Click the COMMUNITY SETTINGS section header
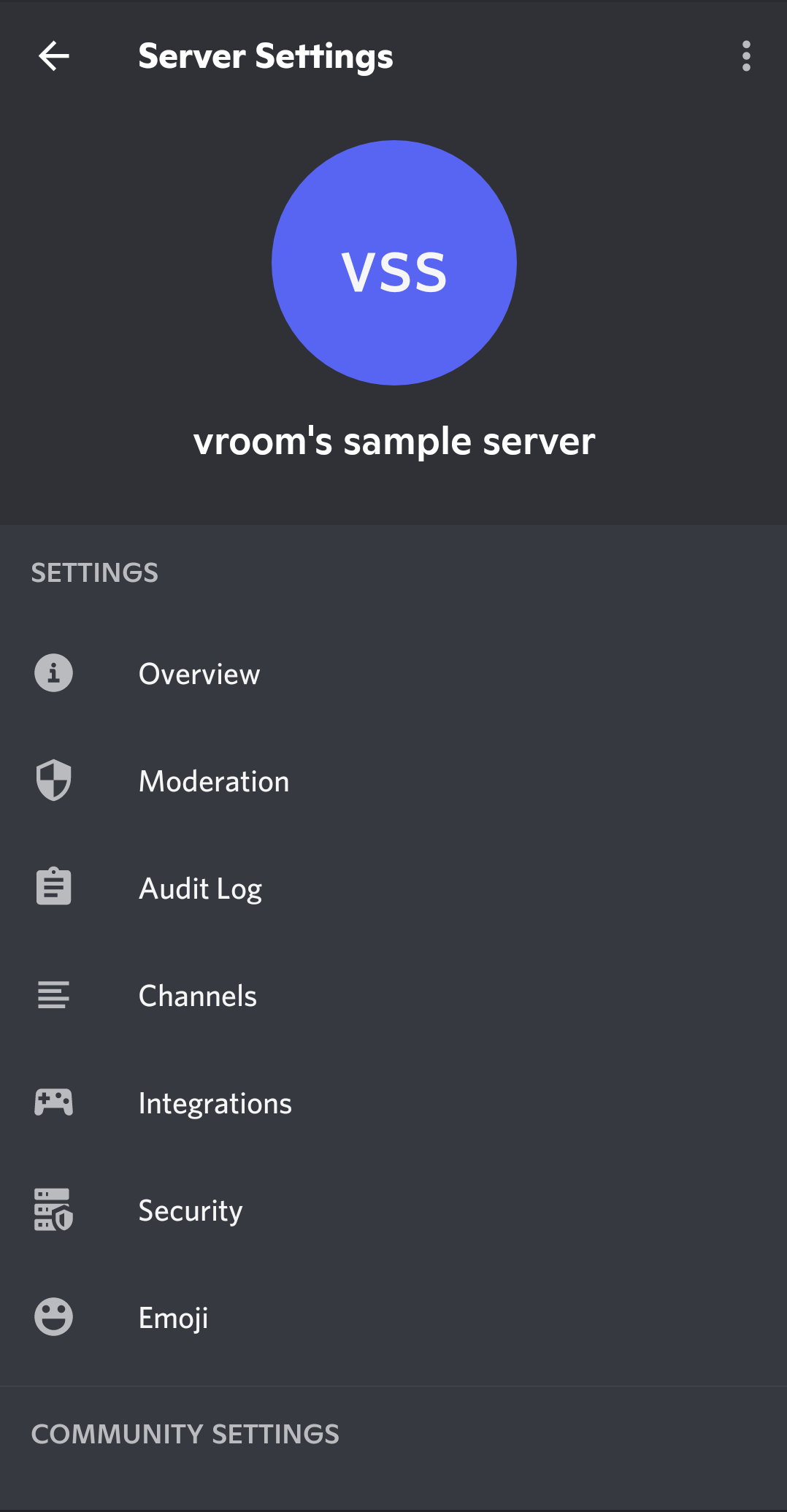The height and width of the screenshot is (1512, 787). [x=185, y=1435]
